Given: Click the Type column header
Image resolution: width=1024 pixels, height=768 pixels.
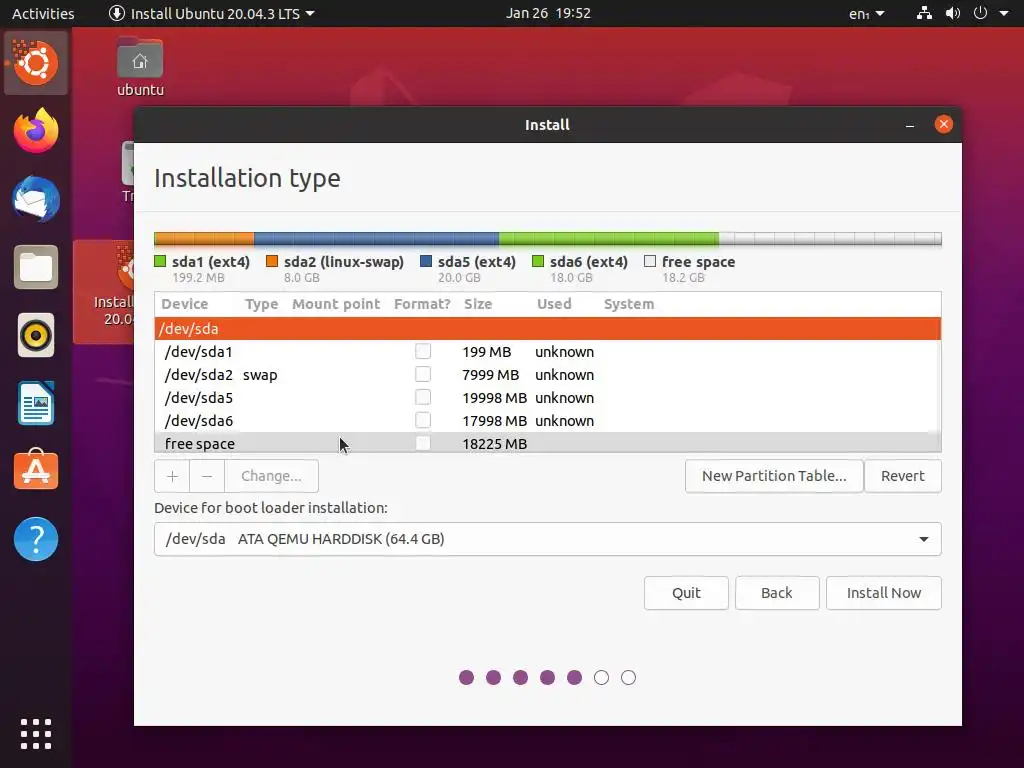Looking at the screenshot, I should coord(261,304).
